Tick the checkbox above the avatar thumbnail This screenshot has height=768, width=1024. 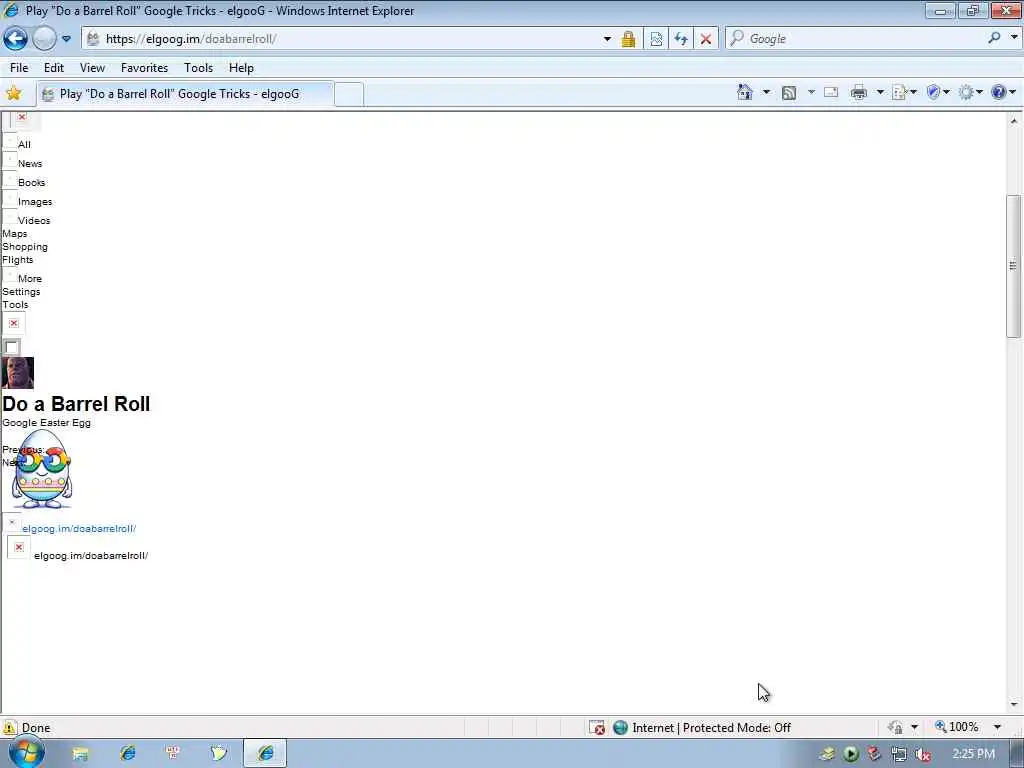[11, 347]
